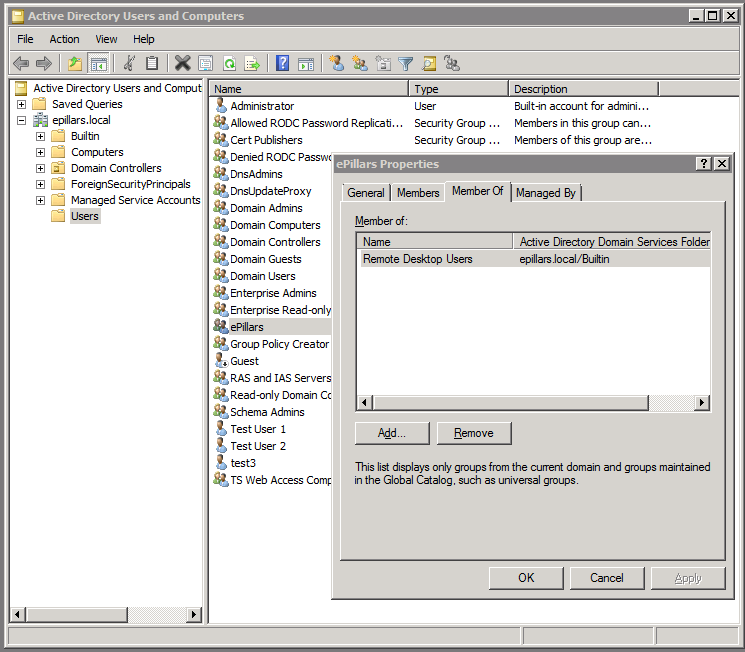Open Properties via the toolbar icon
The image size is (745, 652).
pos(206,63)
